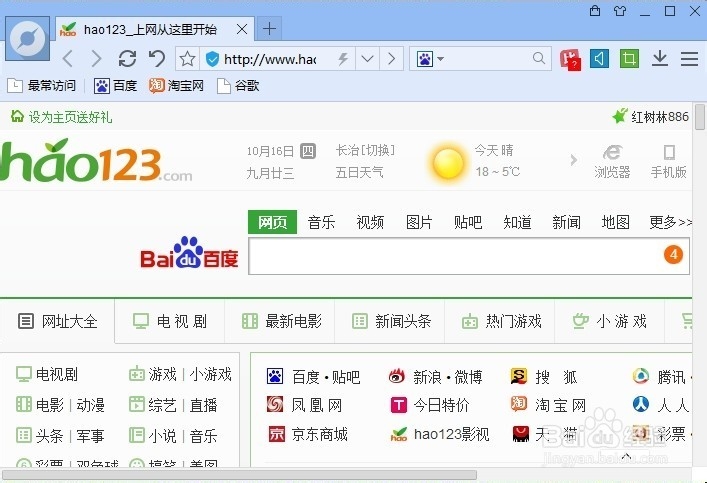Click the blue speaker mute extension icon

click(x=599, y=59)
